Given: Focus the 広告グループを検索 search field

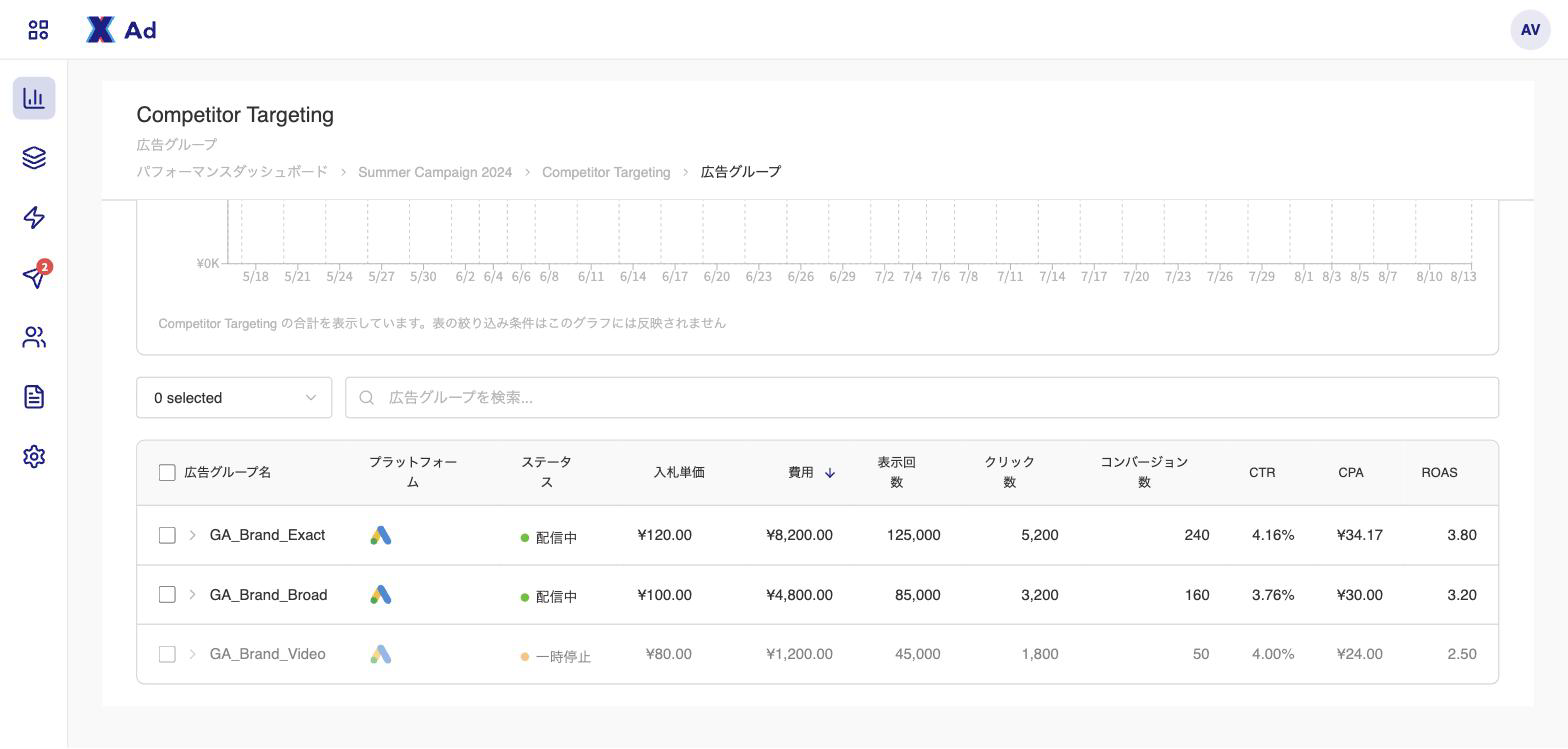Looking at the screenshot, I should point(922,398).
